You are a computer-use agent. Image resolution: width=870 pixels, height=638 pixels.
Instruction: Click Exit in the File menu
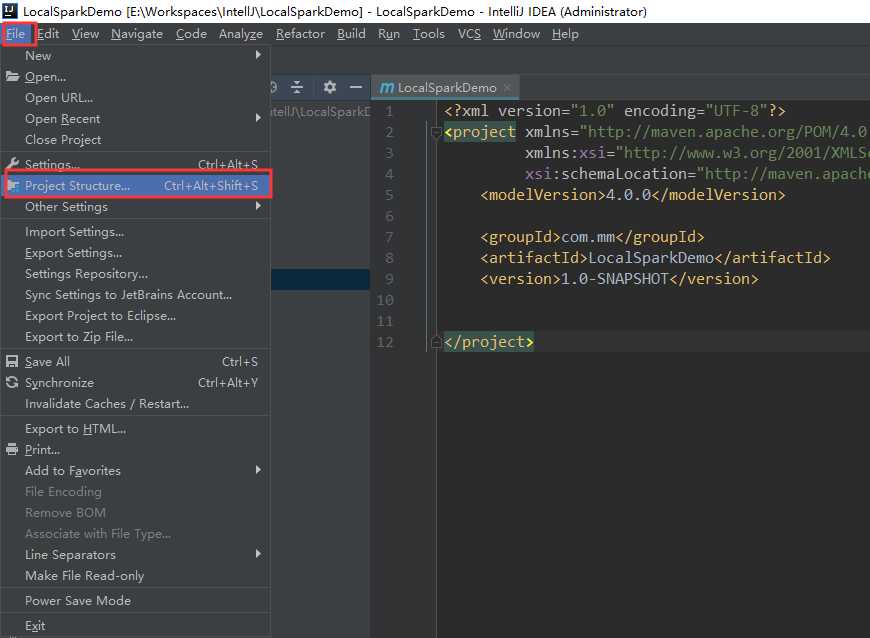(x=135, y=625)
